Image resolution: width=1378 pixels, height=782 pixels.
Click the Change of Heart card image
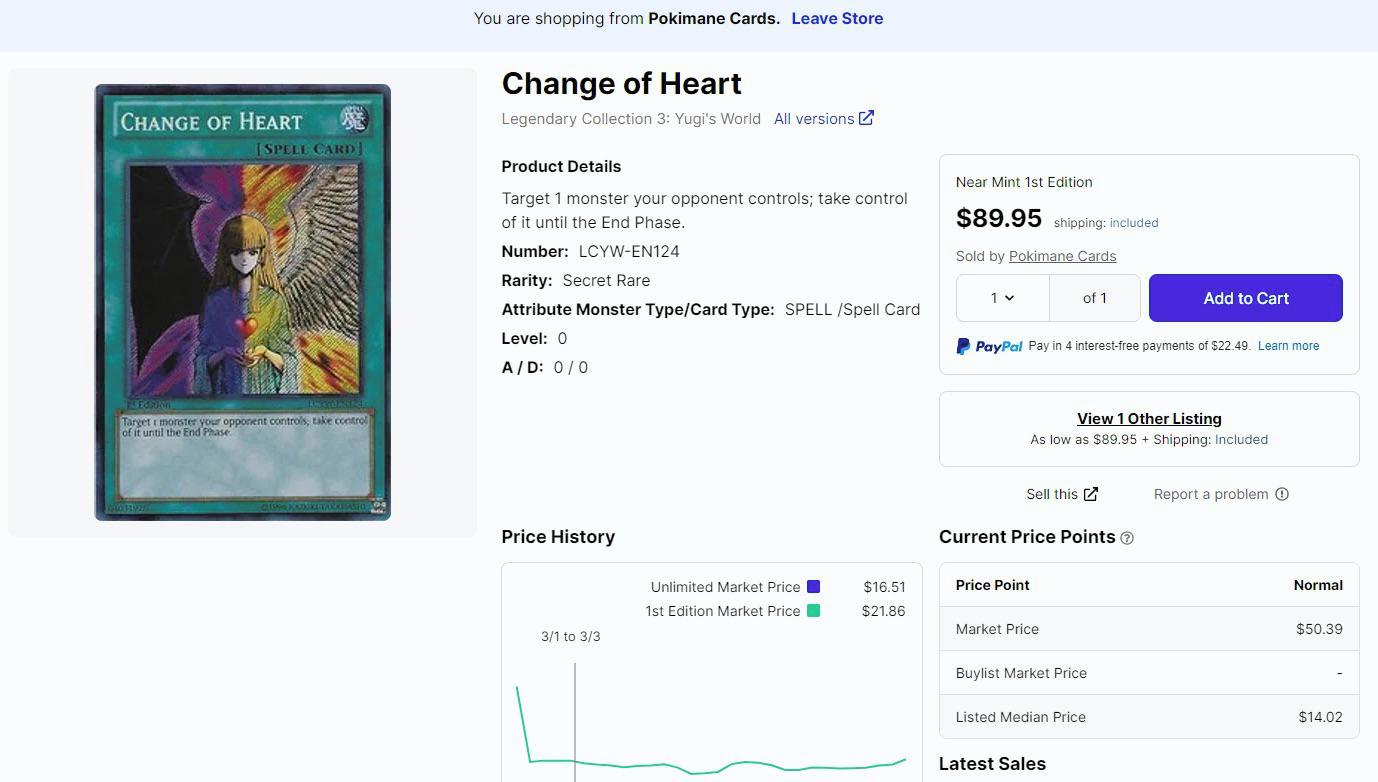(x=241, y=301)
